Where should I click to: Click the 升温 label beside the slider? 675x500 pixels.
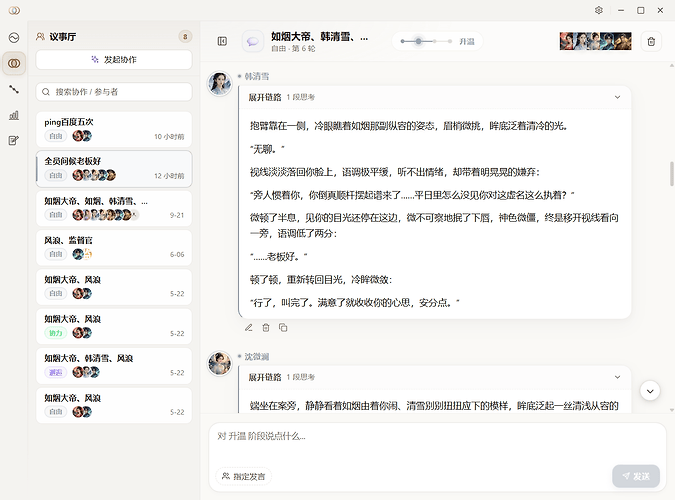(x=467, y=41)
